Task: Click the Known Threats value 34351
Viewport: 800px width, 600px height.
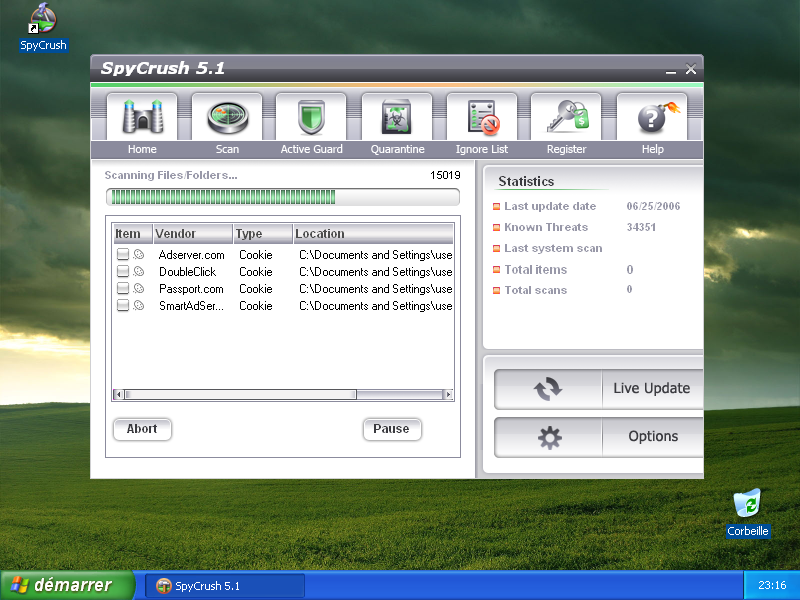Action: (641, 227)
